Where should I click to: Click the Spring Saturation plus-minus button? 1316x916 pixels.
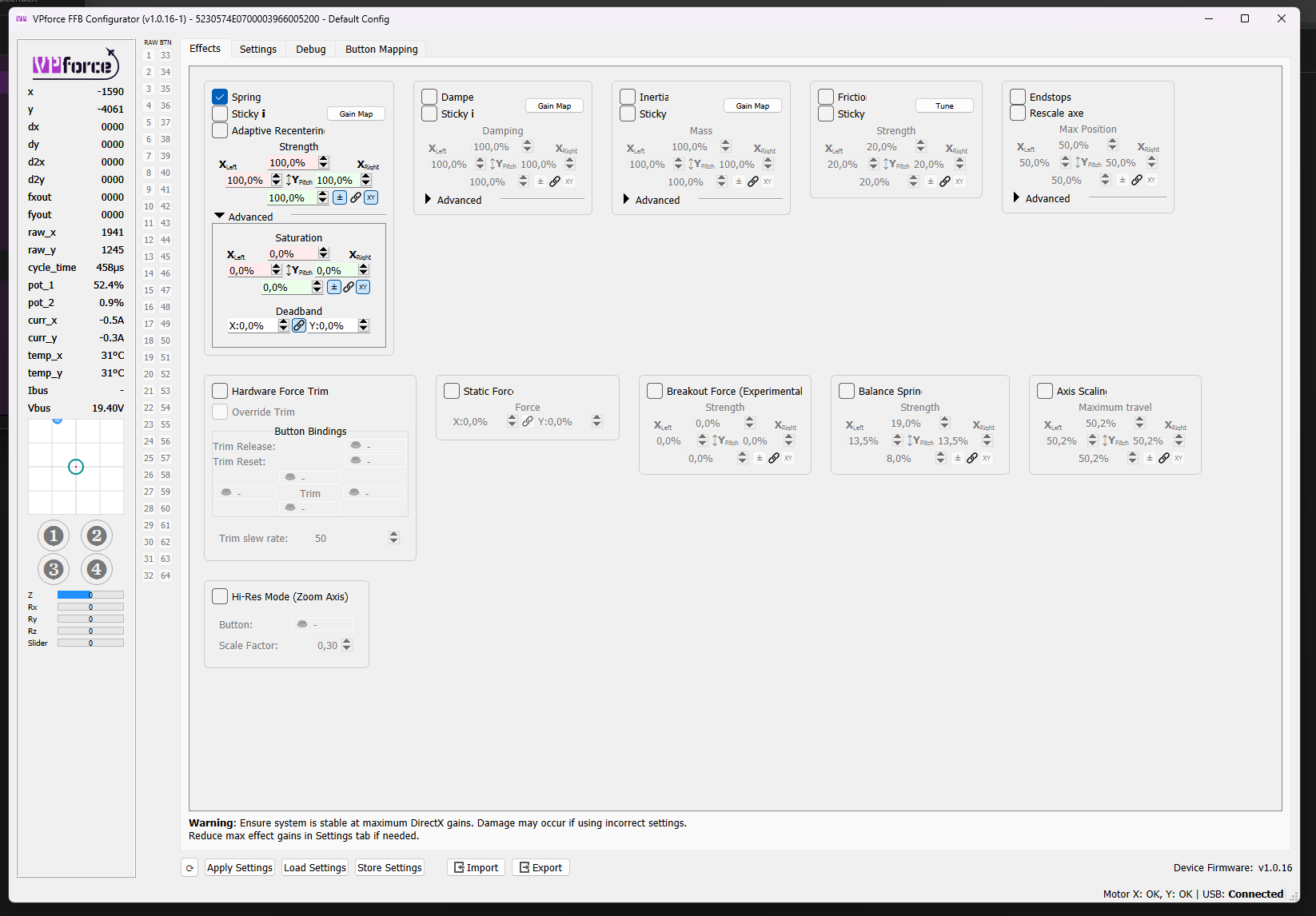(x=334, y=287)
